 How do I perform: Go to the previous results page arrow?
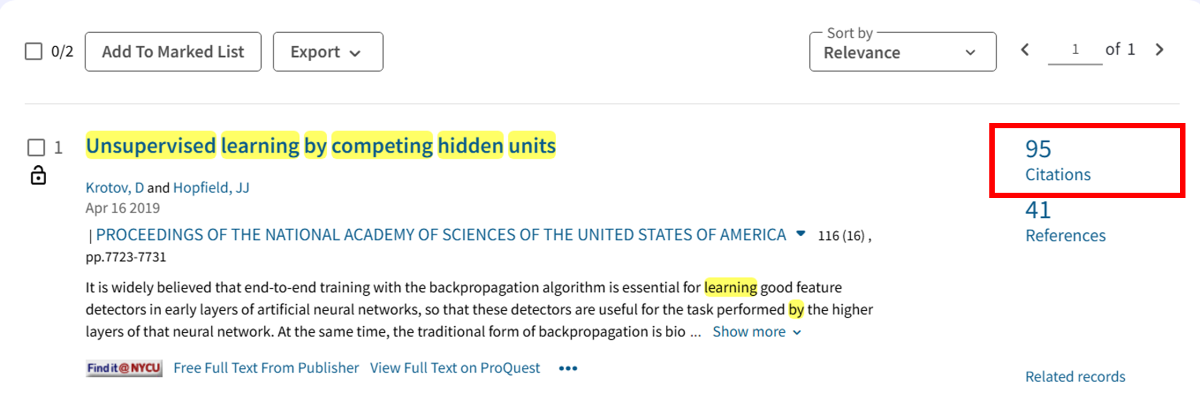[1025, 50]
